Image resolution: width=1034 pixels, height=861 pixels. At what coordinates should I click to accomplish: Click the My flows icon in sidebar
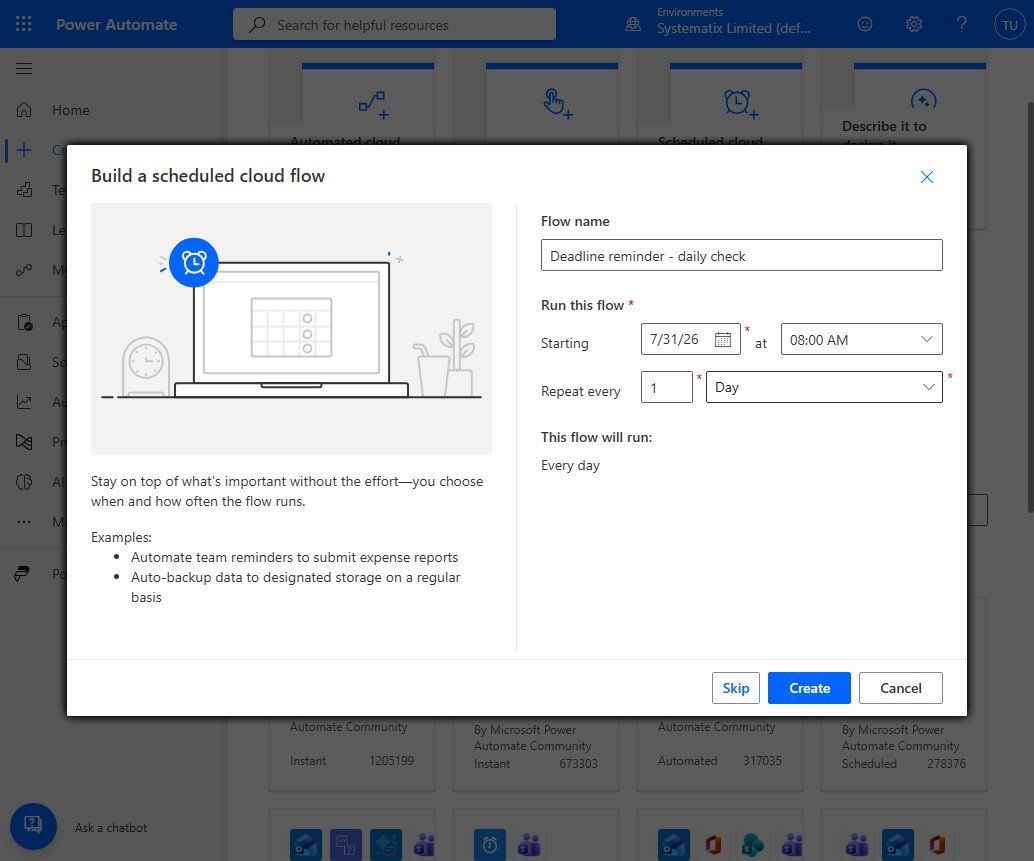click(24, 270)
